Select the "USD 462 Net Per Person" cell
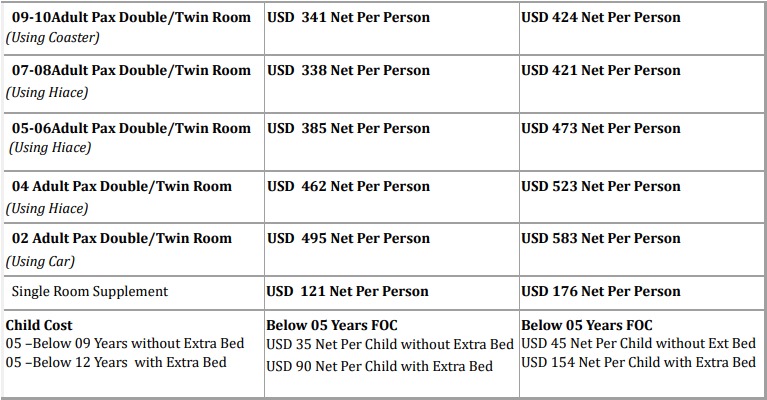767x400 pixels. 348,186
